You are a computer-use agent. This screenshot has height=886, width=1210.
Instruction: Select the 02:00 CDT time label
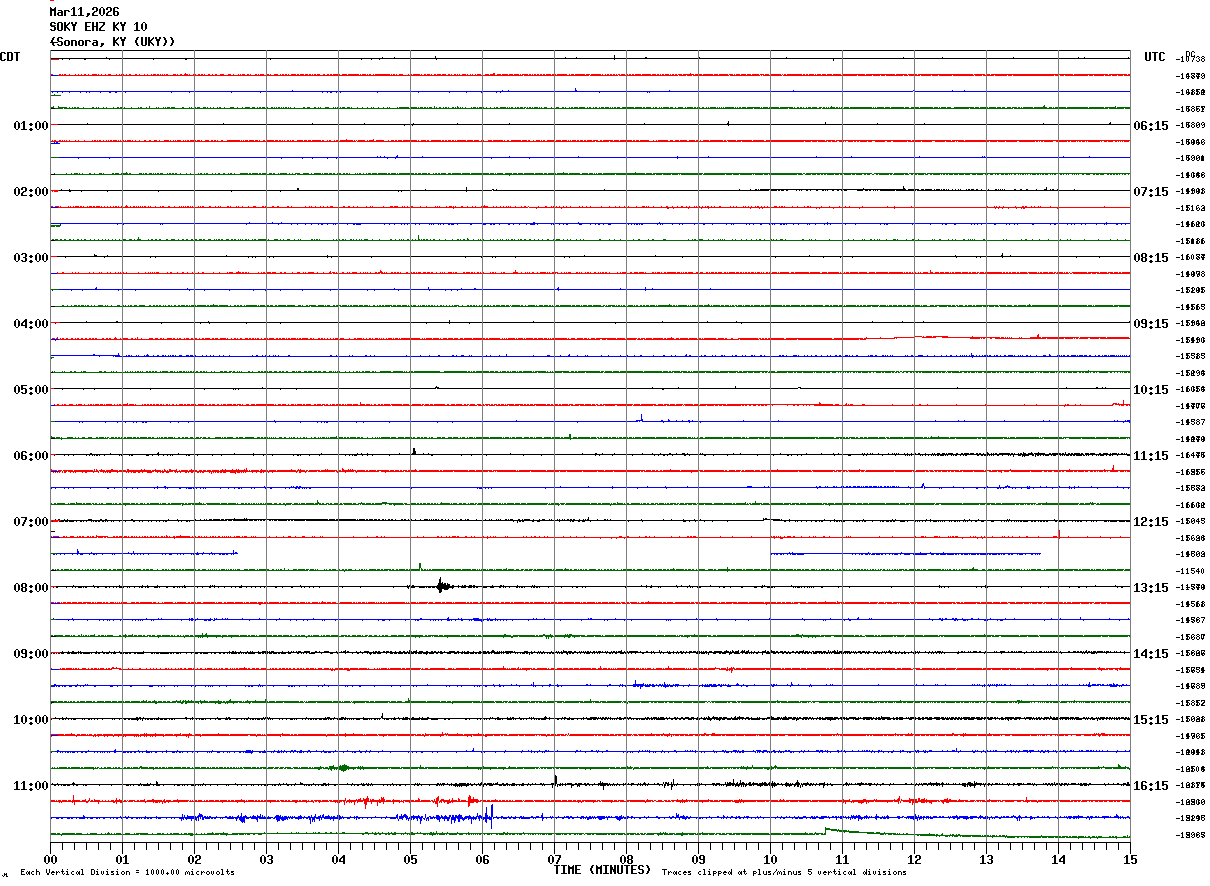coord(31,191)
